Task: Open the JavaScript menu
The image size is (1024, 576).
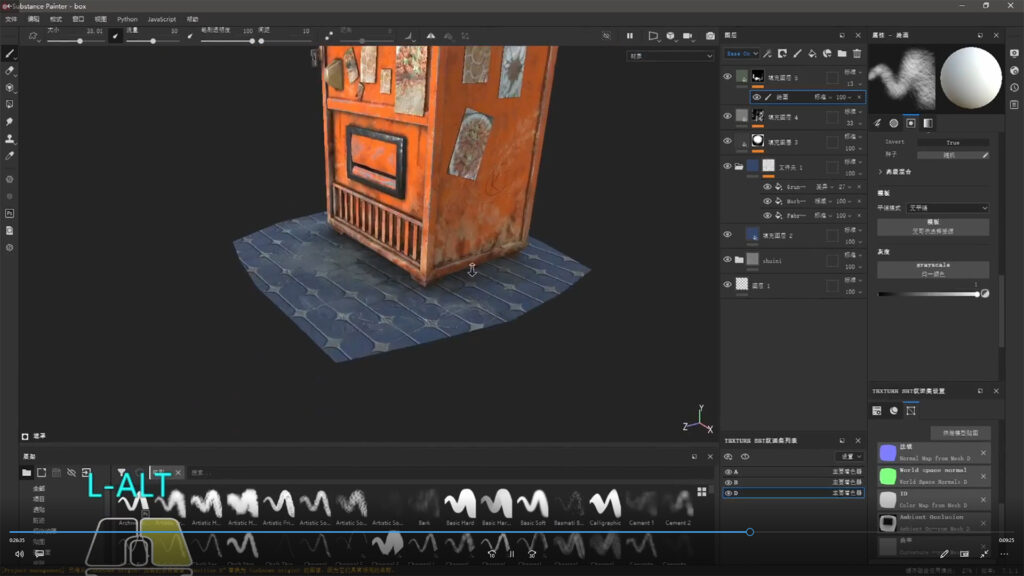Action: point(161,19)
